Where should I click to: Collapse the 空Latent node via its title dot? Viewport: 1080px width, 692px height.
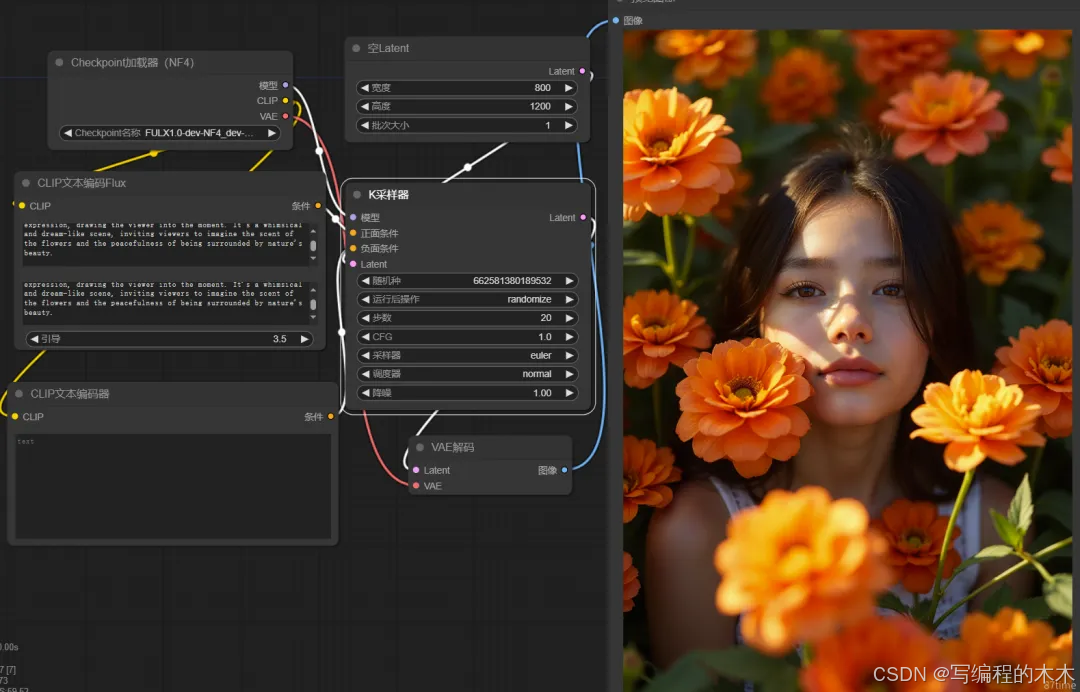click(356, 48)
